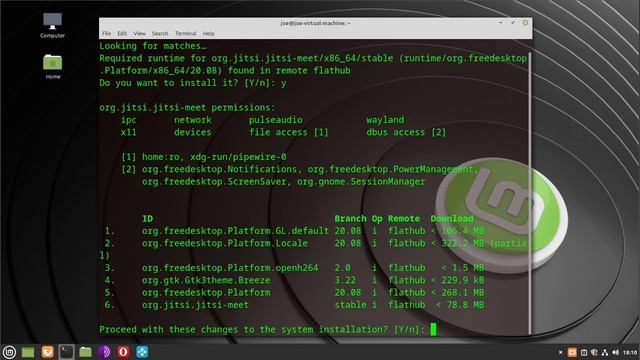
Task: Close the terminal window with green button
Action: (x=525, y=23)
